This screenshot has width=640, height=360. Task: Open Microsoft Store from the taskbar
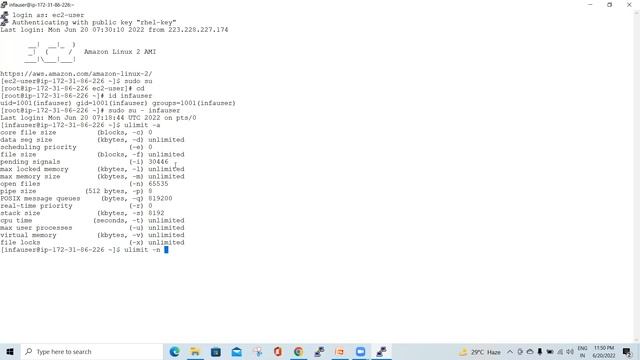pos(216,352)
